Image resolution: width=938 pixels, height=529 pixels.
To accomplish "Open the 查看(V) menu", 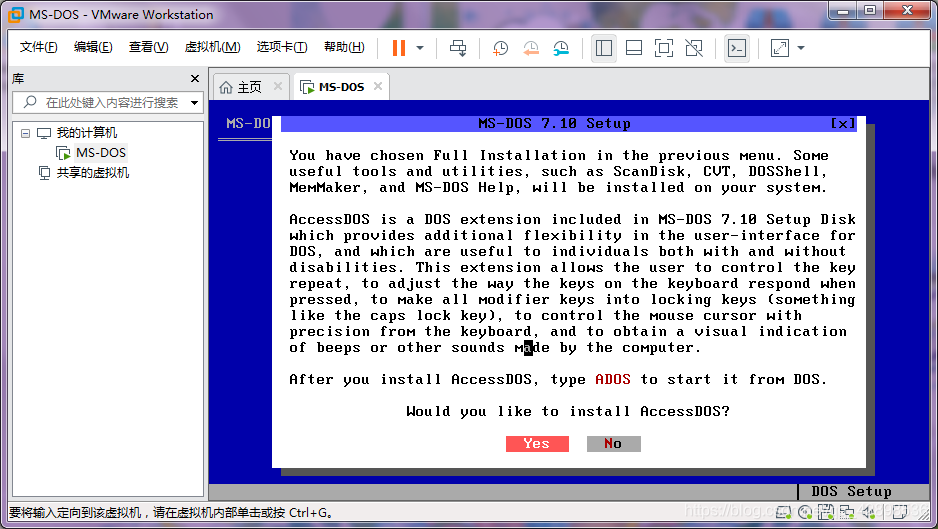I will (x=148, y=47).
